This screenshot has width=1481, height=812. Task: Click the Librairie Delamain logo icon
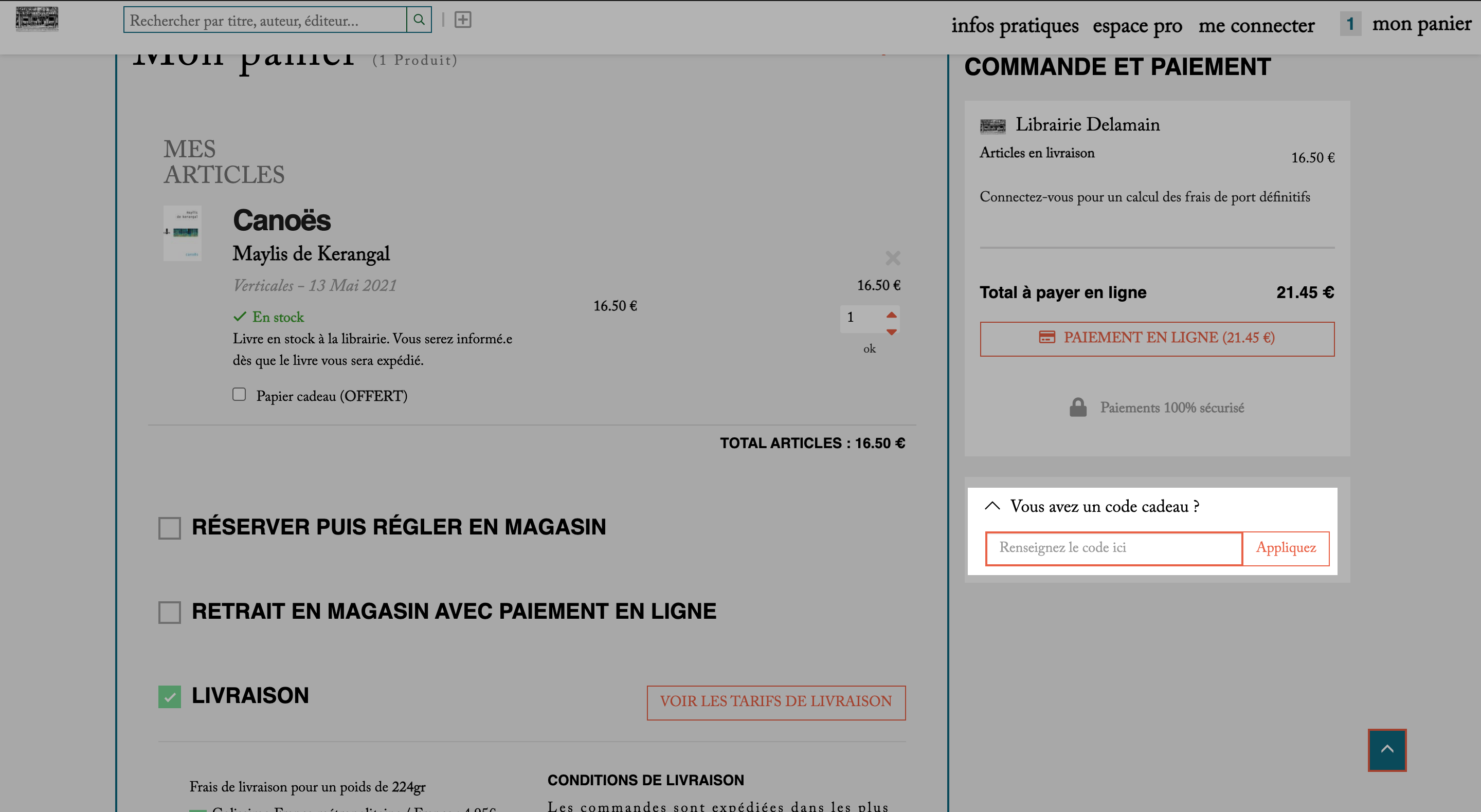[x=992, y=125]
